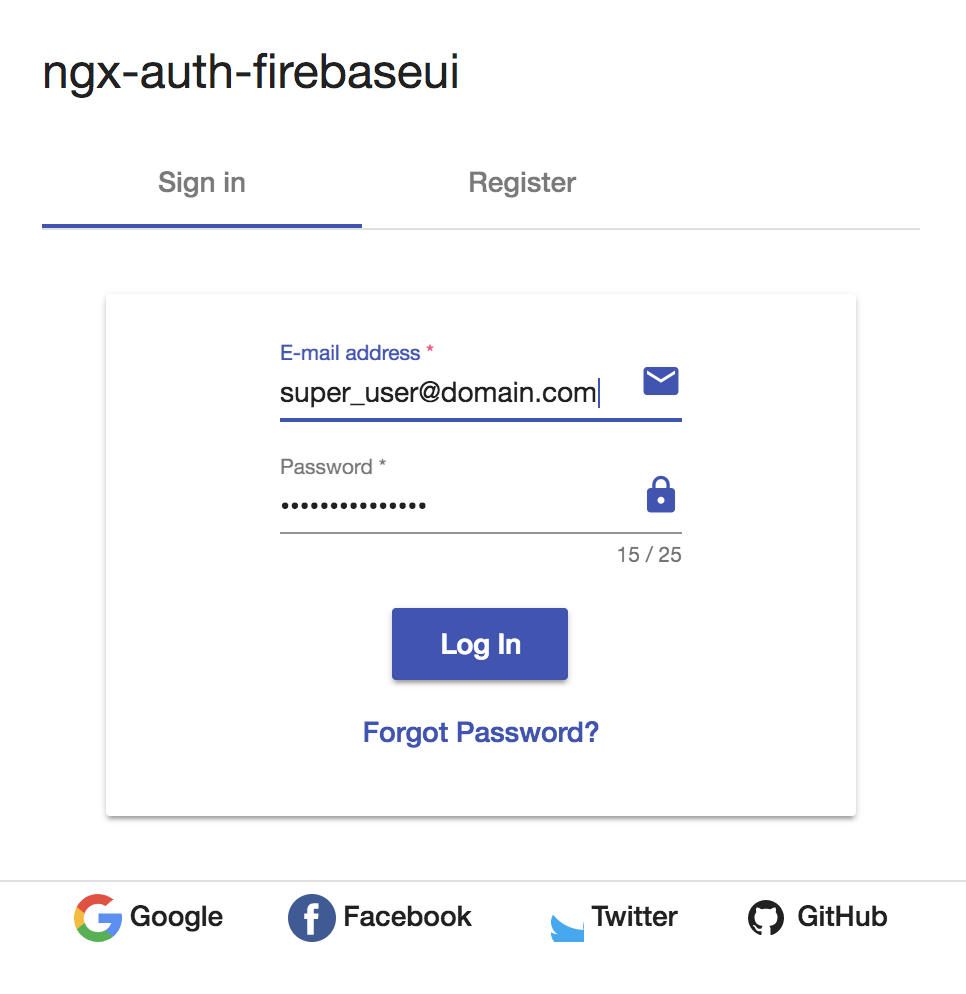Click the Facebook sign-in label
The width and height of the screenshot is (966, 994).
tap(407, 917)
